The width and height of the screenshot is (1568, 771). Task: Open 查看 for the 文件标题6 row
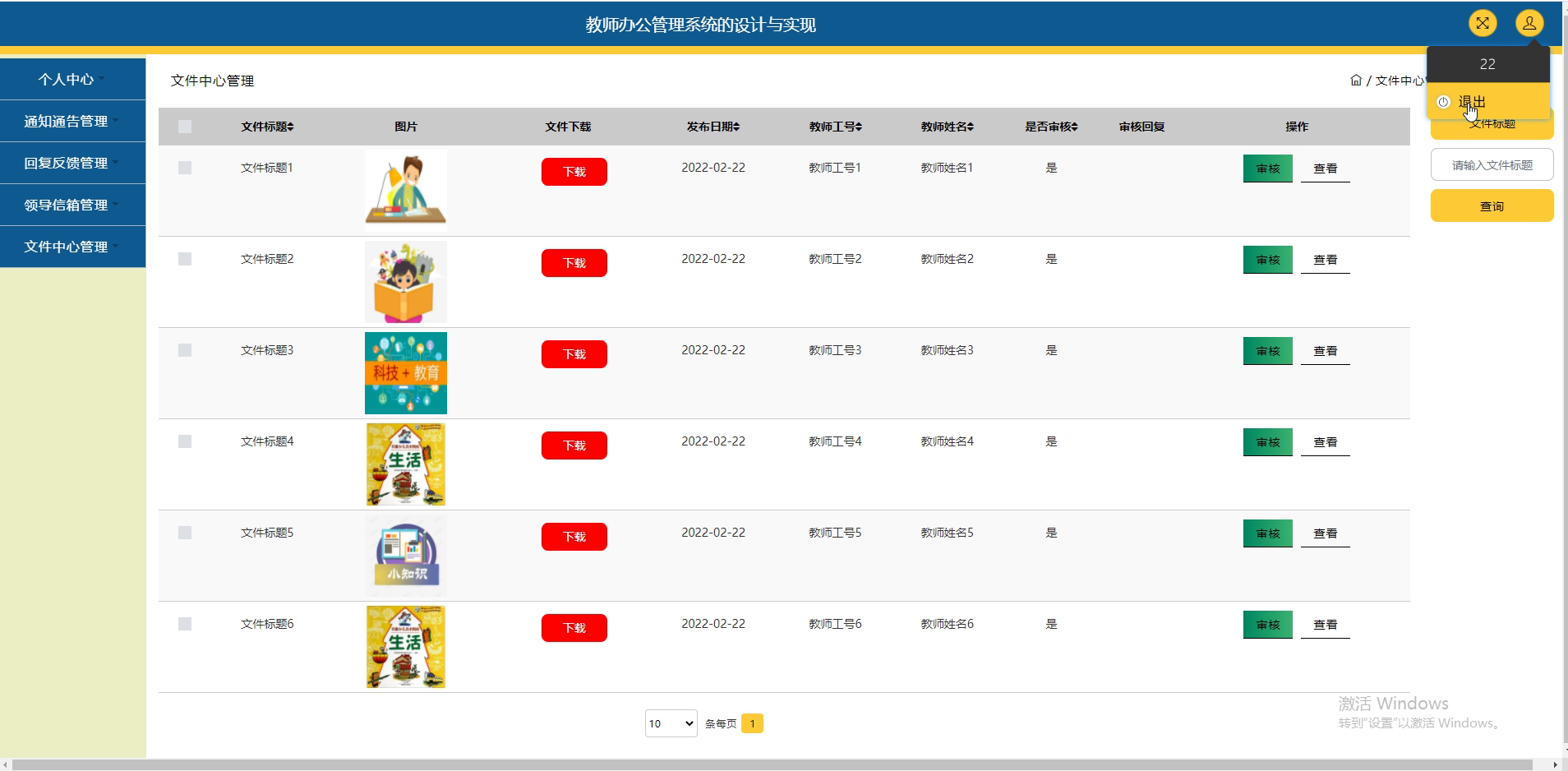1326,625
